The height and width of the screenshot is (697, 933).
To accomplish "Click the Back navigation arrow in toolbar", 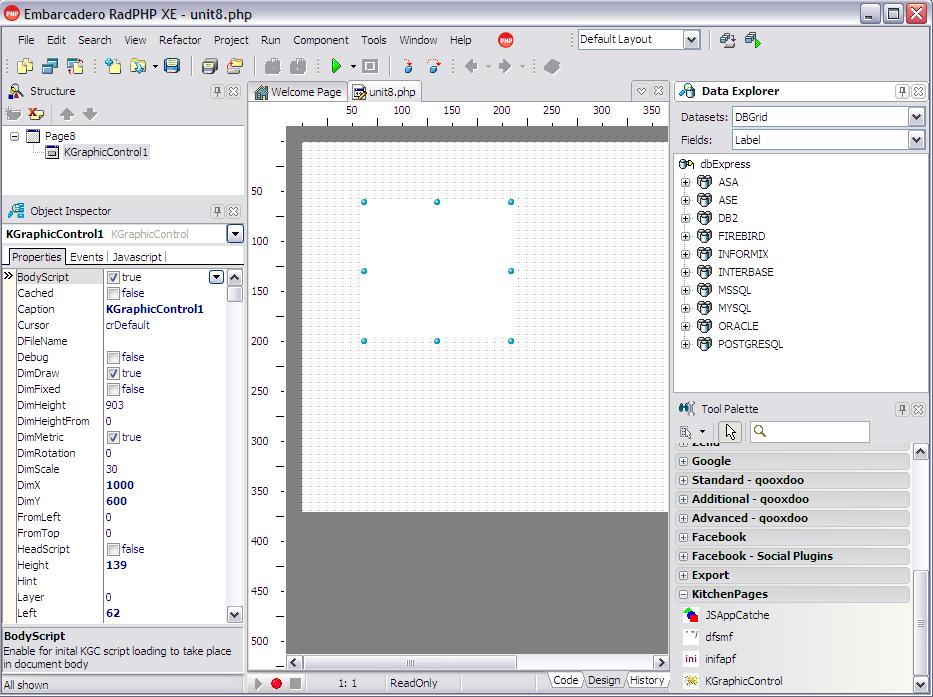I will [x=471, y=66].
